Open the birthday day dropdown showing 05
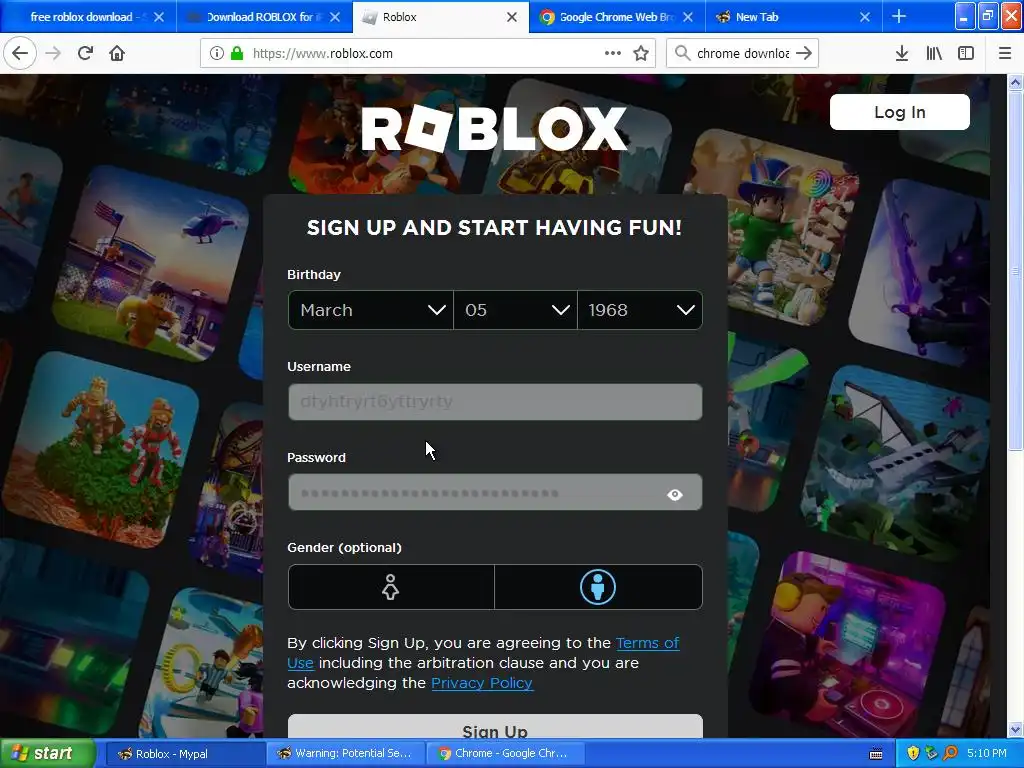The image size is (1024, 768). pyautogui.click(x=515, y=310)
